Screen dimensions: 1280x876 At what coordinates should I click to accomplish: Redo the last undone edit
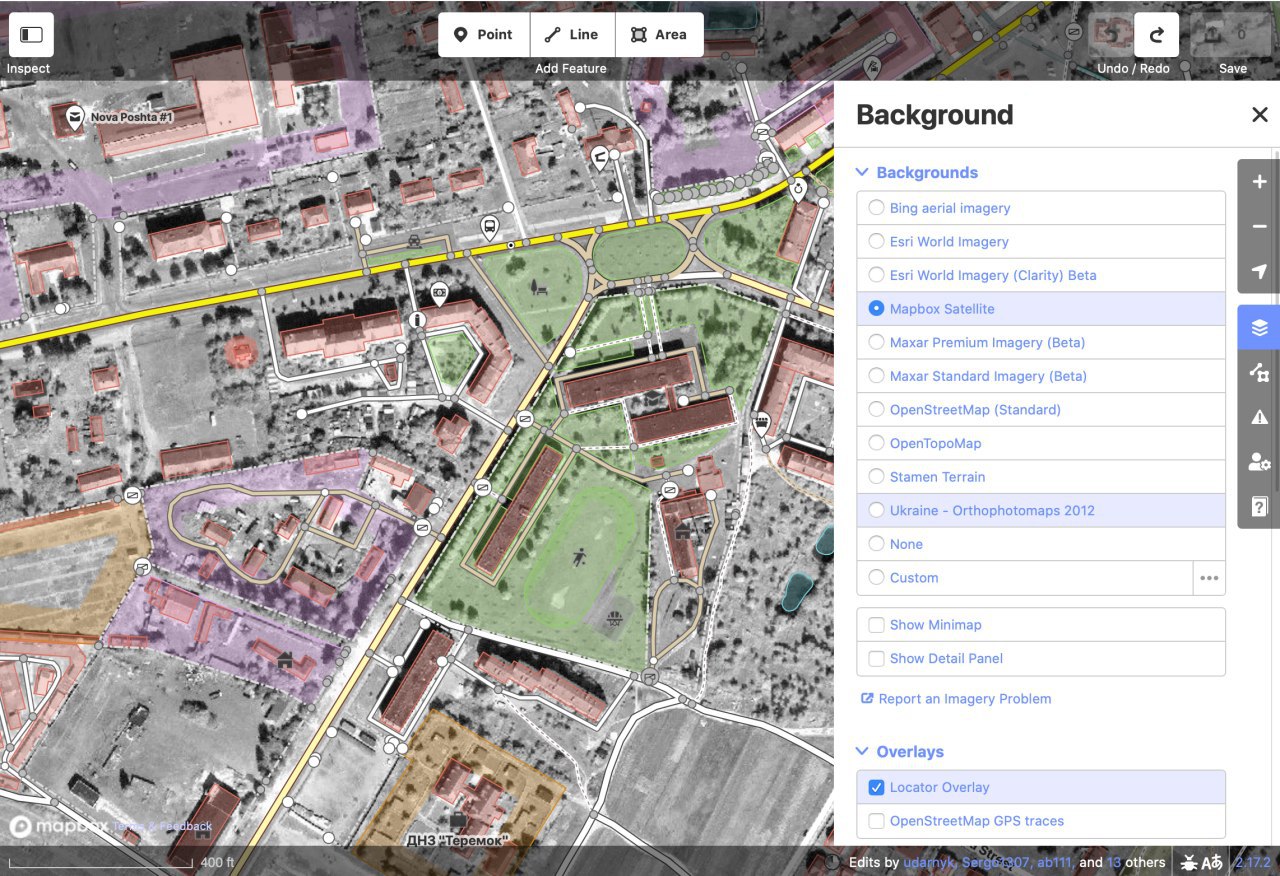click(1156, 34)
